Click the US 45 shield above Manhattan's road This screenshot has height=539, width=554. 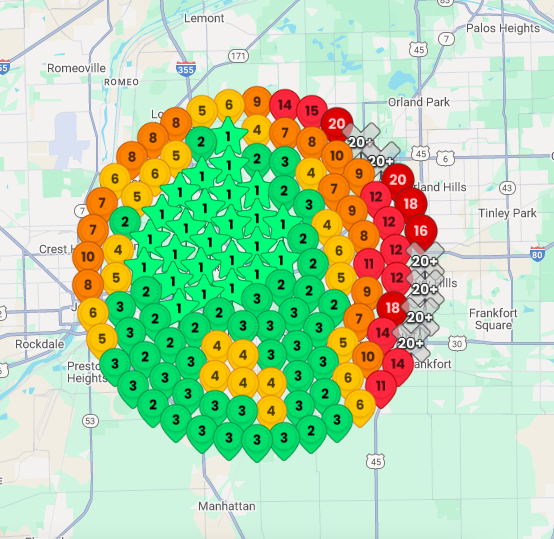[x=376, y=461]
